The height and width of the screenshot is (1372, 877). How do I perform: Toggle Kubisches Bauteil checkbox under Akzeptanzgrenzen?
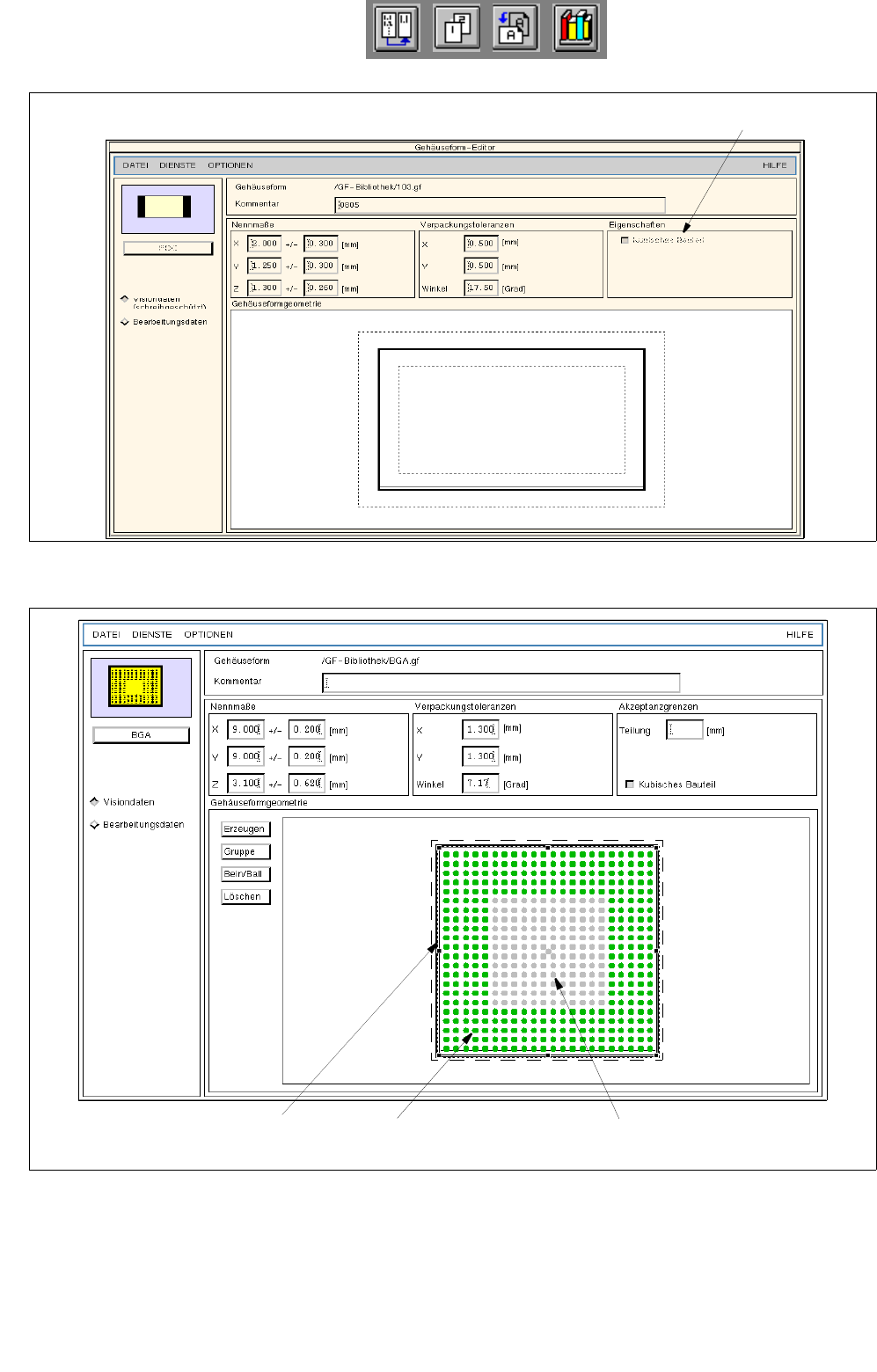click(630, 785)
